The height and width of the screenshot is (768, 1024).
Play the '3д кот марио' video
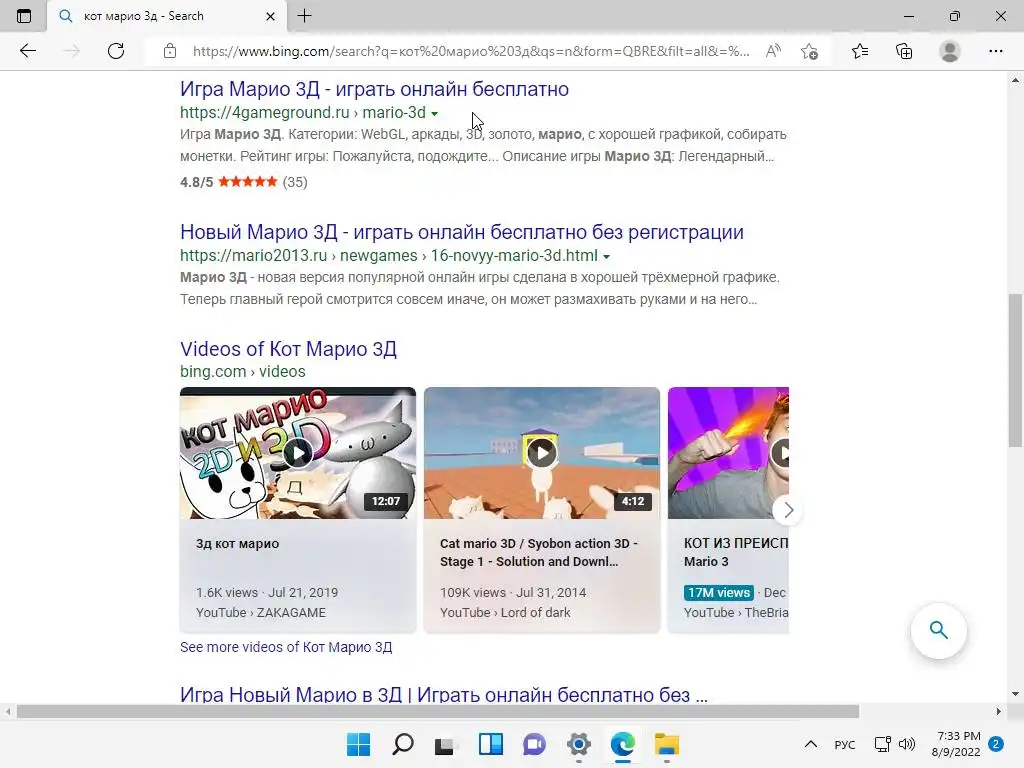pos(298,453)
